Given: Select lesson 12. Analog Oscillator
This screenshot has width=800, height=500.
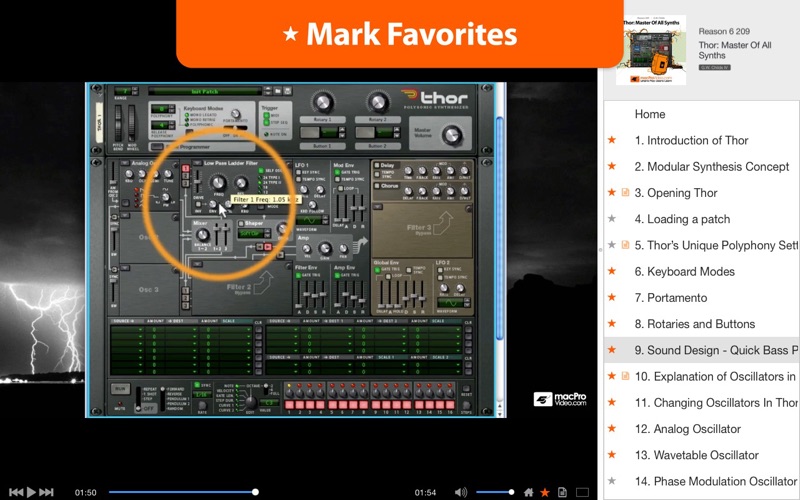Looking at the screenshot, I should 688,429.
